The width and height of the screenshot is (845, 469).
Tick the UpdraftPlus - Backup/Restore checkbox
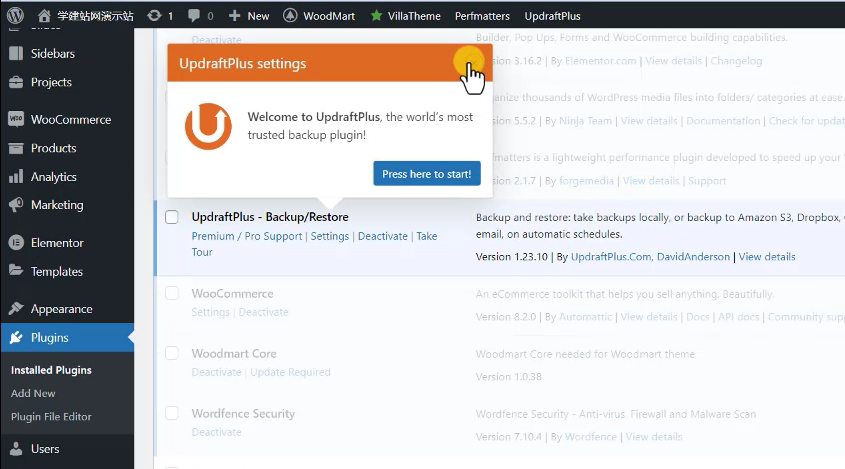coord(171,217)
